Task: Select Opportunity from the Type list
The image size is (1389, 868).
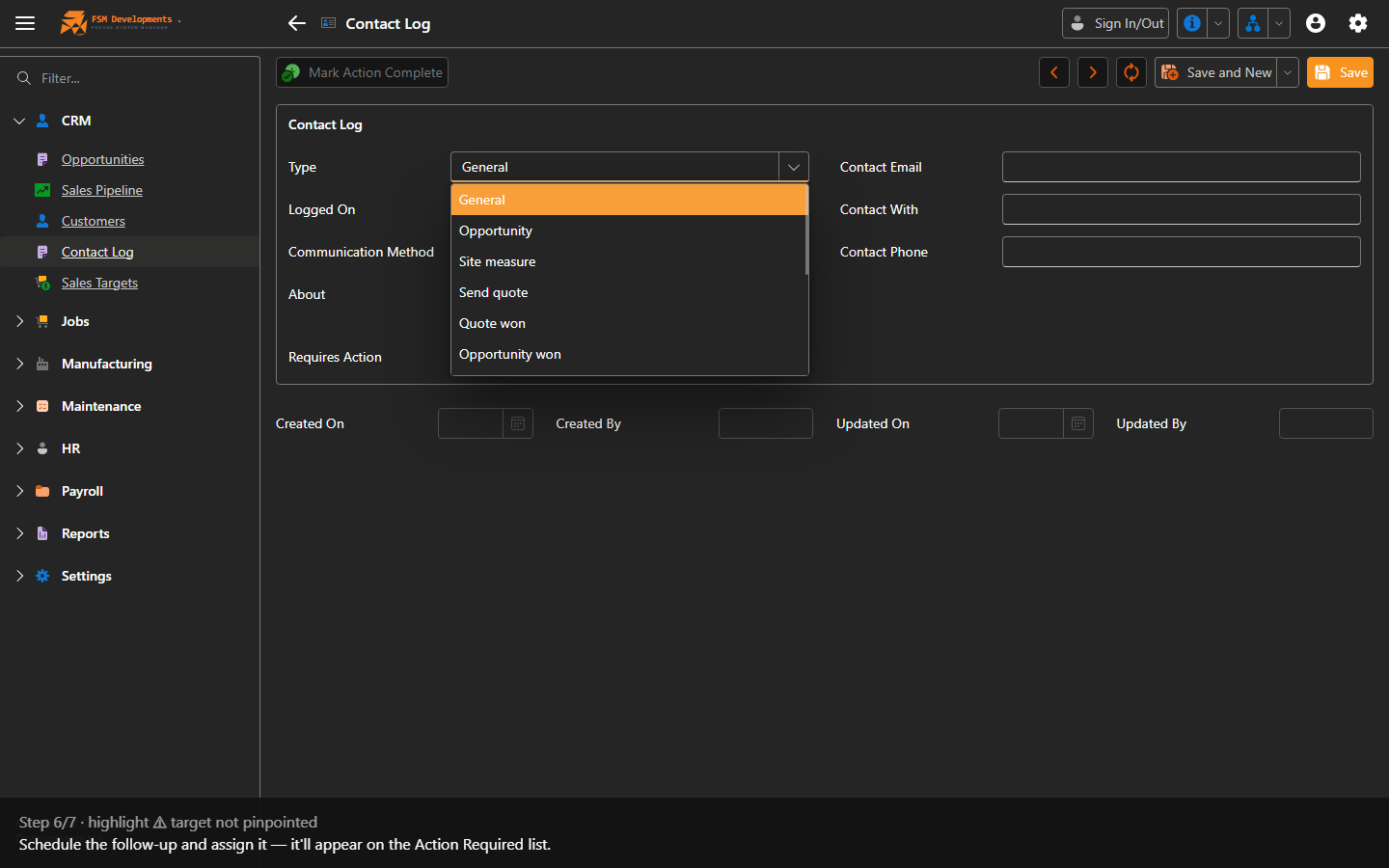Action: [x=628, y=231]
